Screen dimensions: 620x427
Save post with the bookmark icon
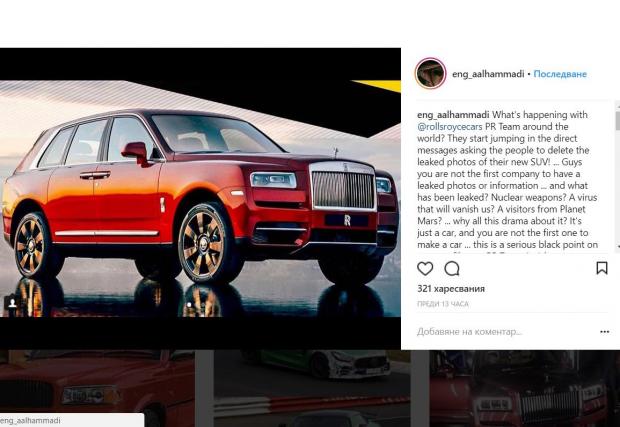tap(602, 268)
